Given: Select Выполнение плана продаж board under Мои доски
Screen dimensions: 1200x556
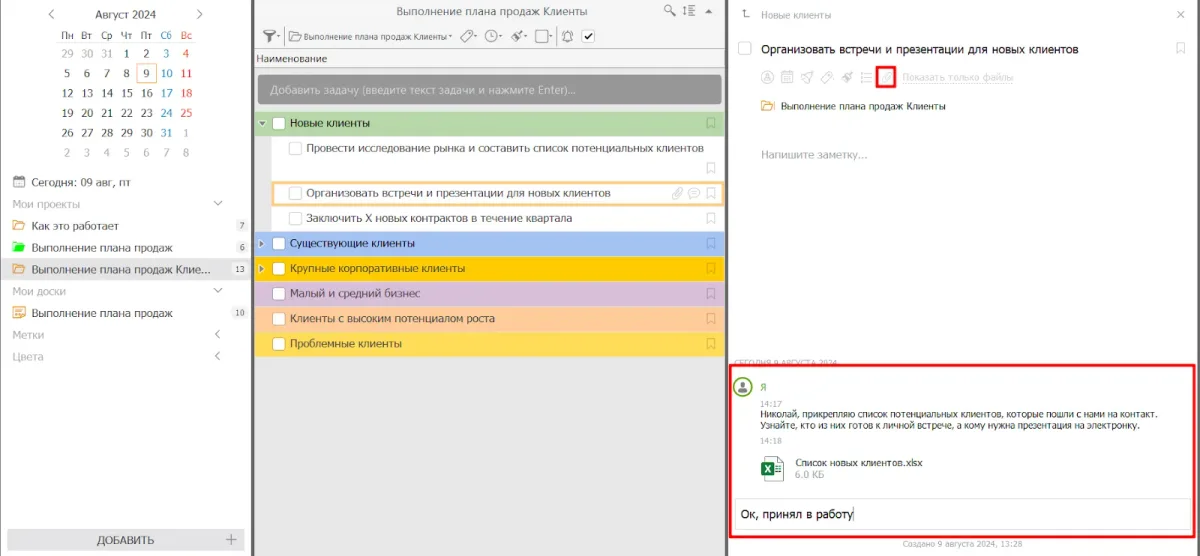Looking at the screenshot, I should (102, 313).
